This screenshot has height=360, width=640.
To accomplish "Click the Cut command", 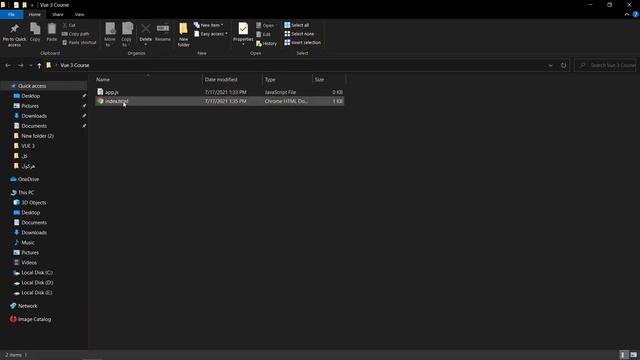I will pos(69,25).
